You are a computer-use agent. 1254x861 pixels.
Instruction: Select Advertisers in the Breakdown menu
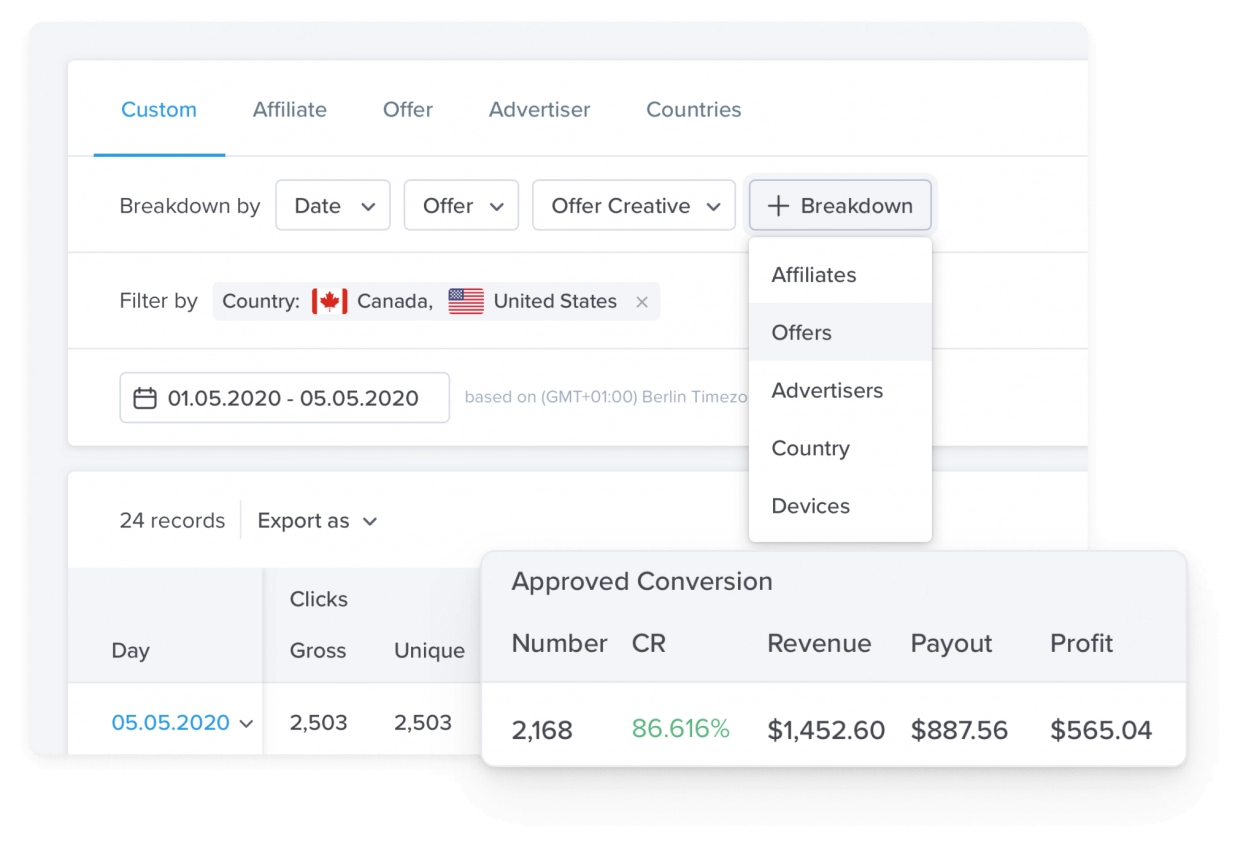827,391
